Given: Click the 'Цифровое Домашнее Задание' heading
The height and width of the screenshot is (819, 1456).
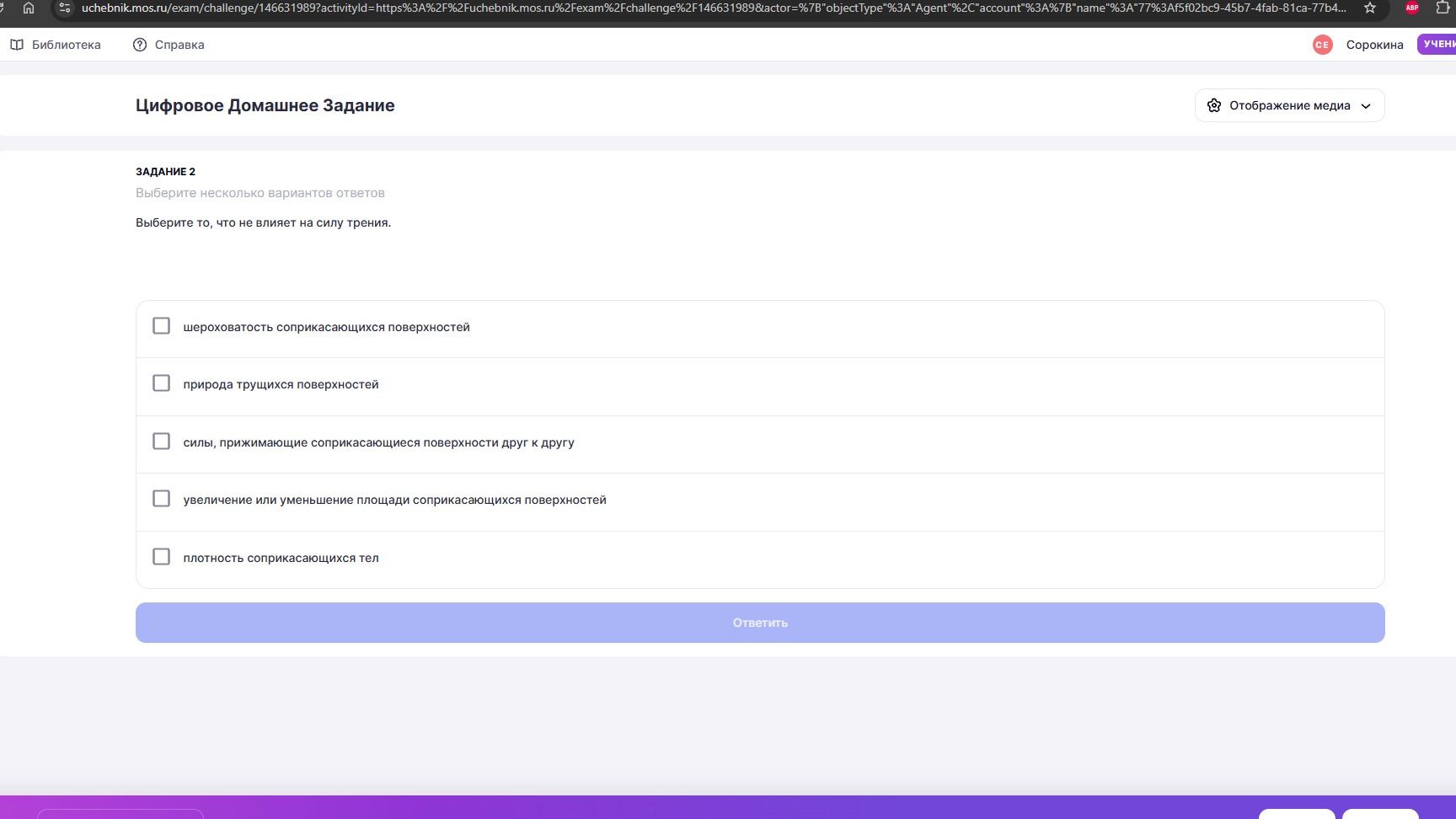Looking at the screenshot, I should click(x=265, y=105).
